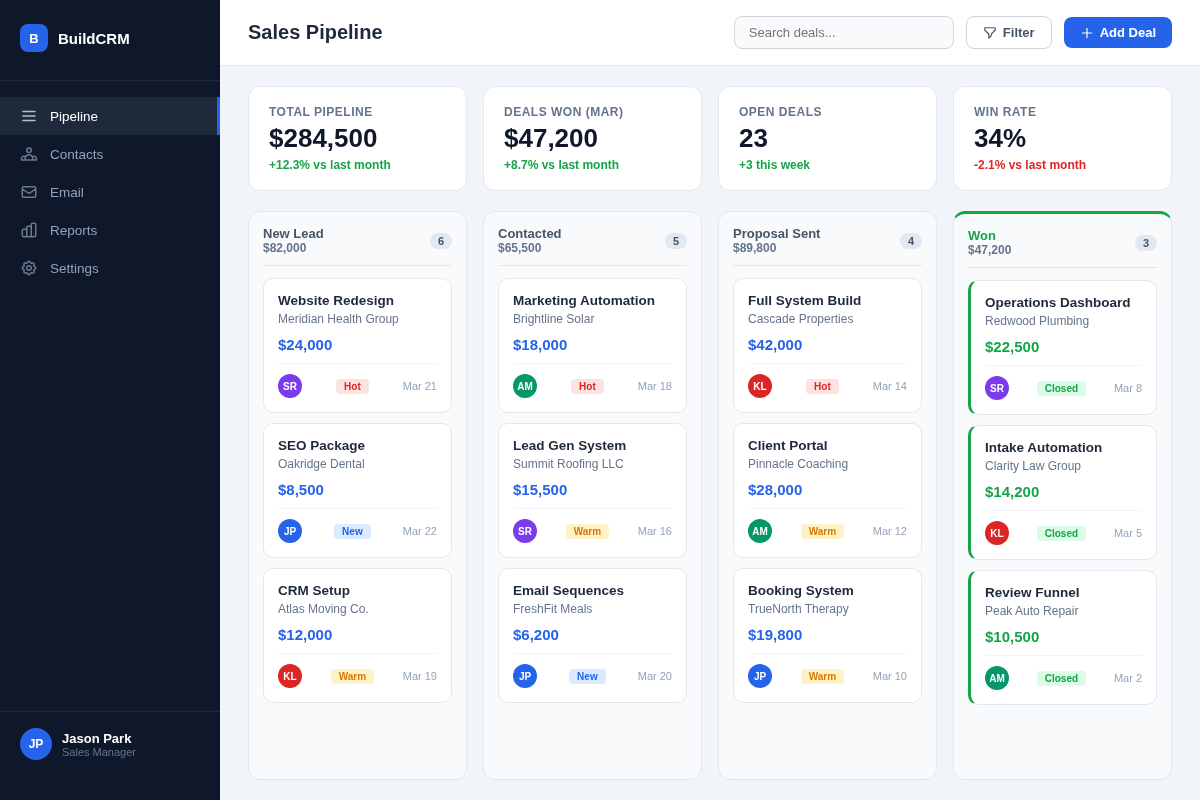Click the Filter button in the header
The width and height of the screenshot is (1200, 800).
coord(1009,32)
